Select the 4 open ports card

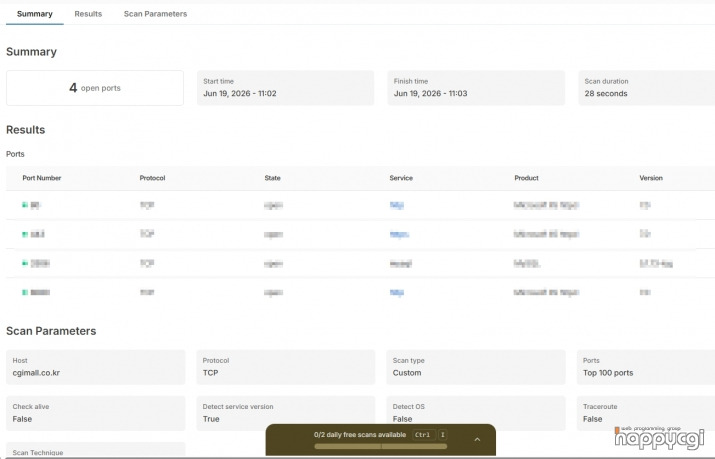pyautogui.click(x=95, y=88)
